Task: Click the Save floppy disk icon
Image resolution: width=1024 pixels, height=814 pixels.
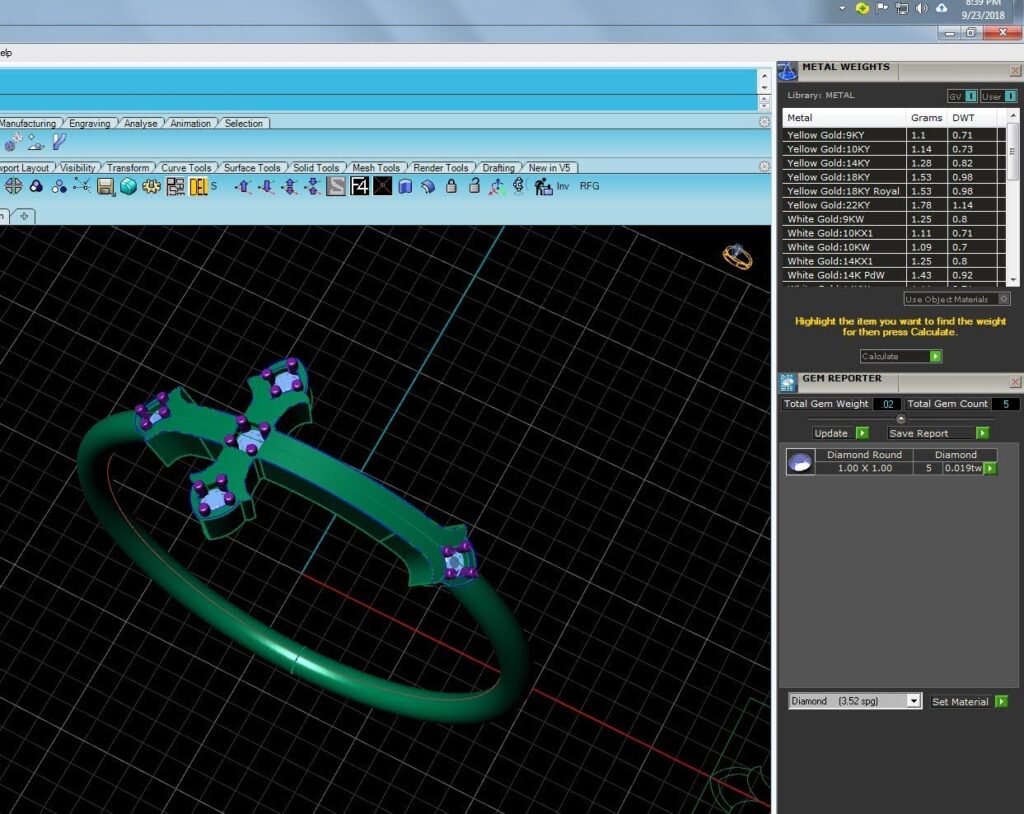Action: point(105,187)
